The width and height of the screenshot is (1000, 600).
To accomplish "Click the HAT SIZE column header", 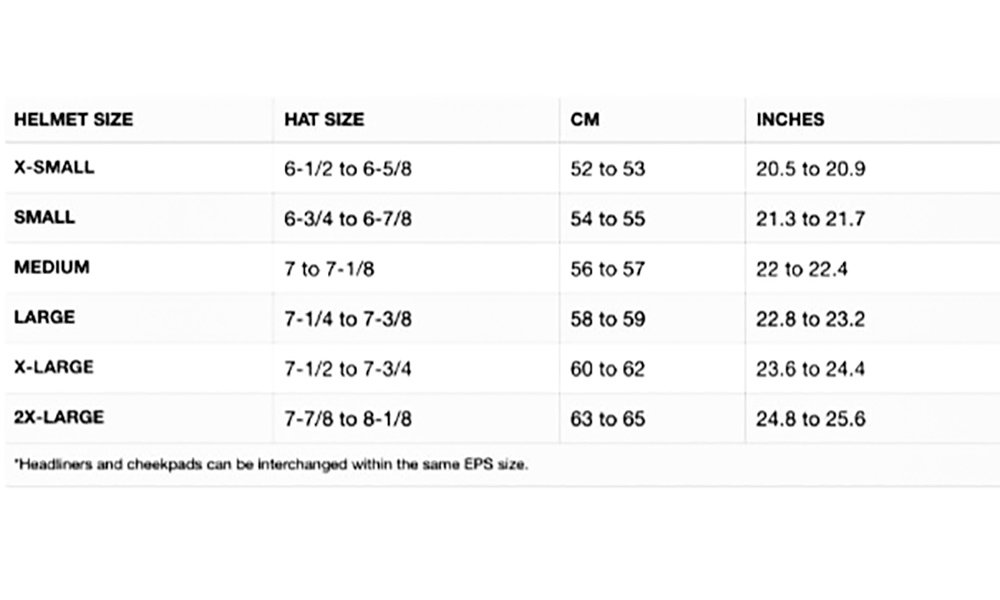I will pyautogui.click(x=324, y=119).
